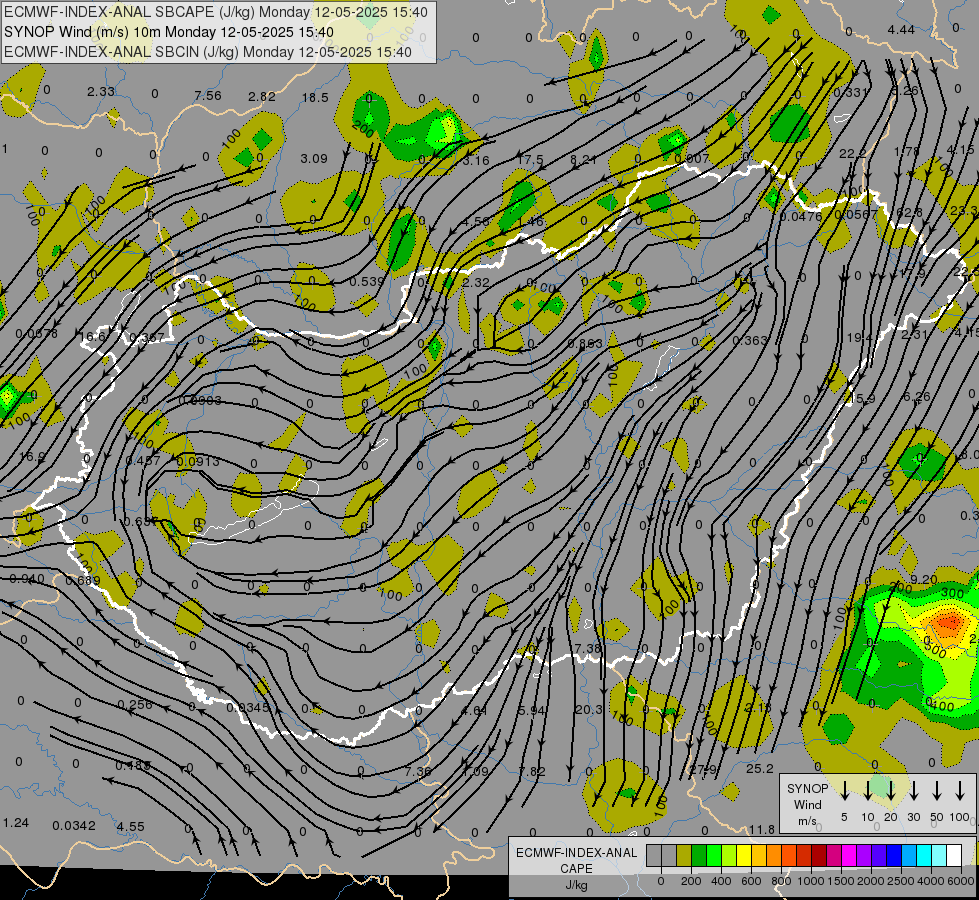The height and width of the screenshot is (900, 979).
Task: Select the dark green CAPE swatch right of 200
Action: tap(699, 856)
